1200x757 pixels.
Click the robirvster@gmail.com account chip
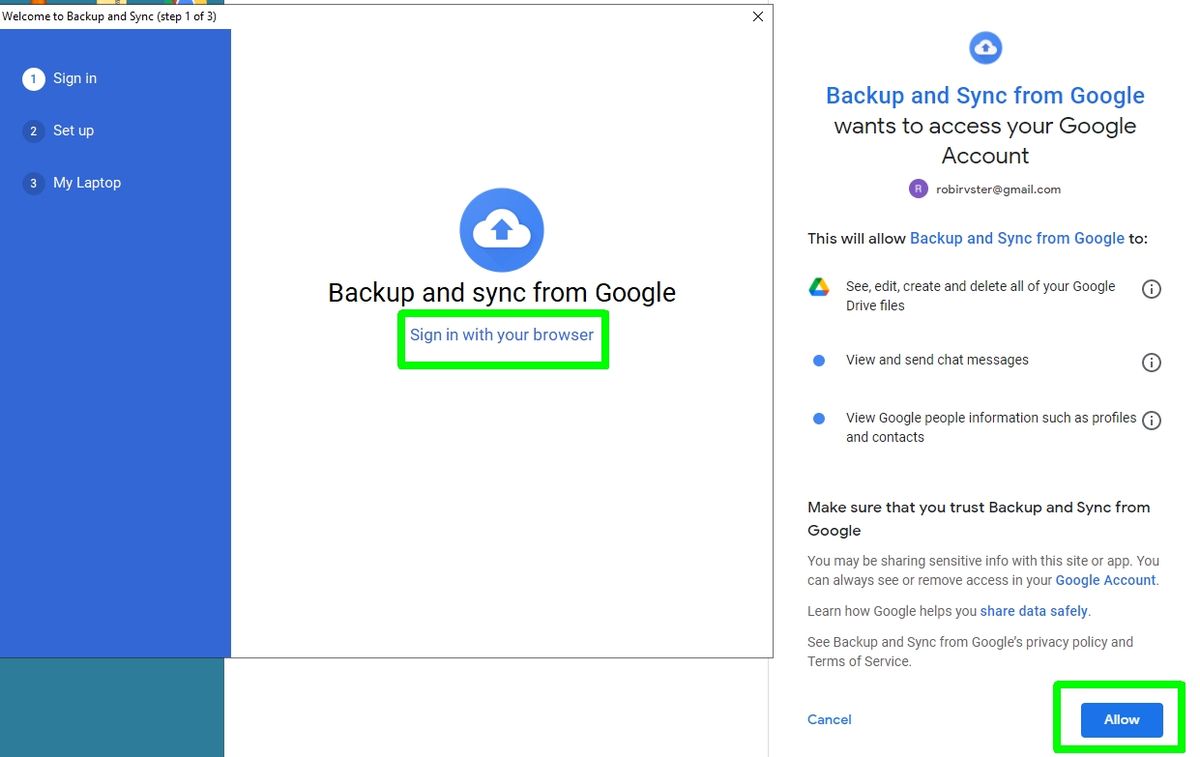997,188
